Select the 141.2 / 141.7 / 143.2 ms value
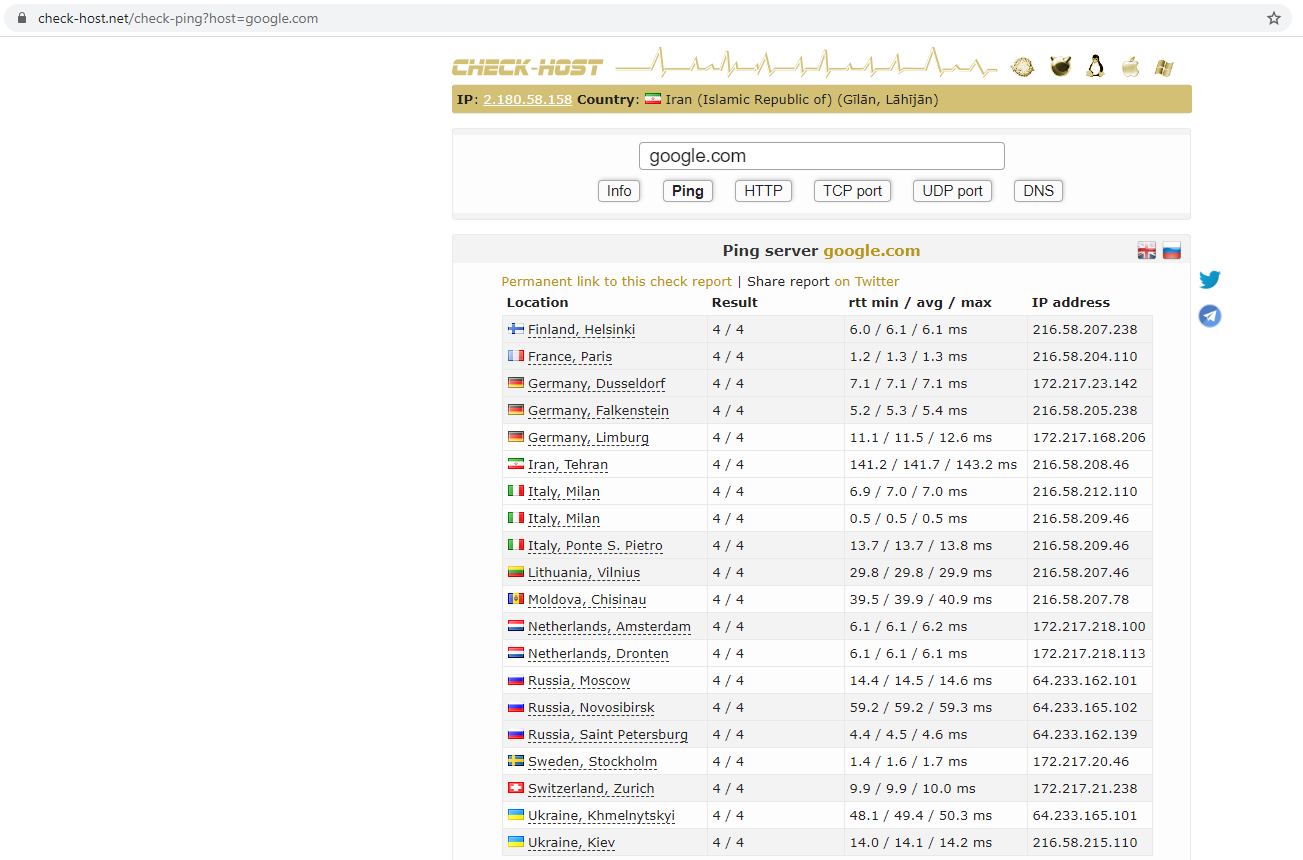 (x=933, y=464)
